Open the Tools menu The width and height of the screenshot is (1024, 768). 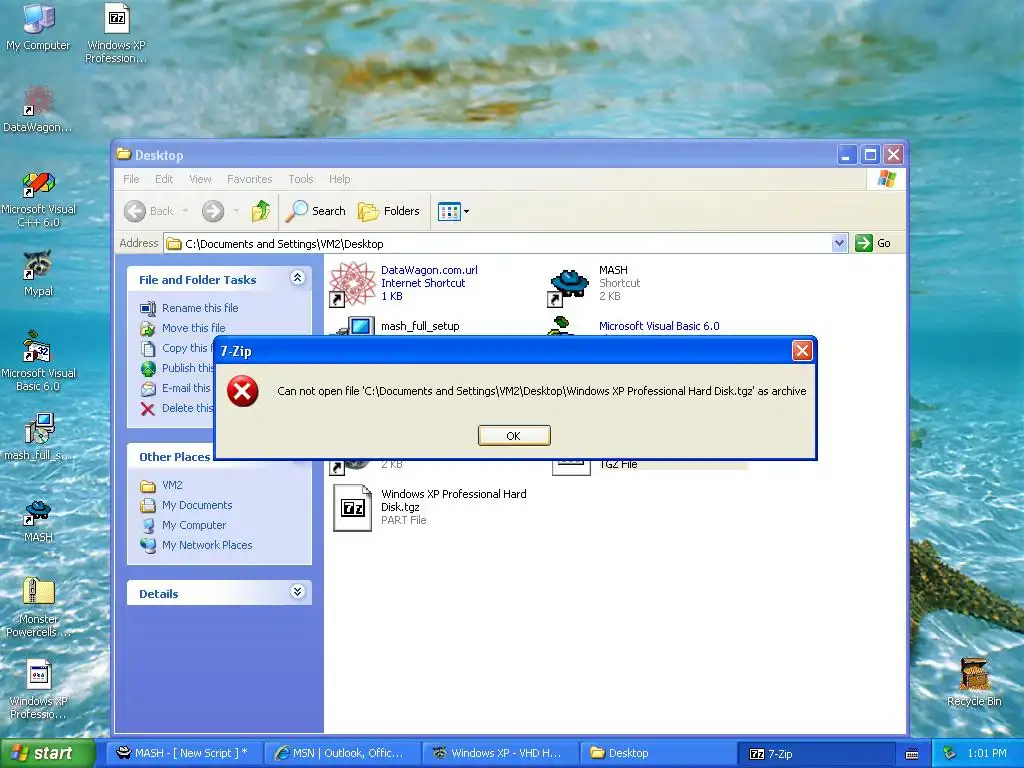[x=301, y=179]
